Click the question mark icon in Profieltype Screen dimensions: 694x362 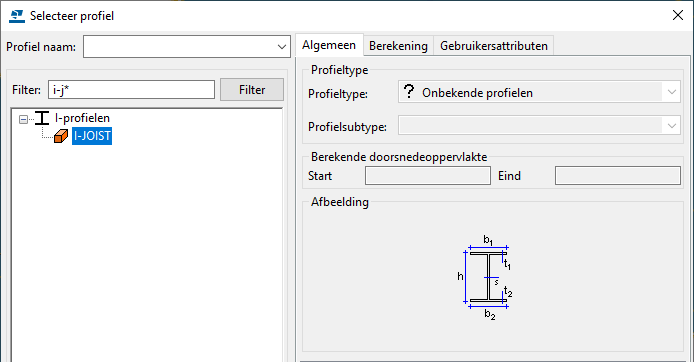(x=409, y=92)
